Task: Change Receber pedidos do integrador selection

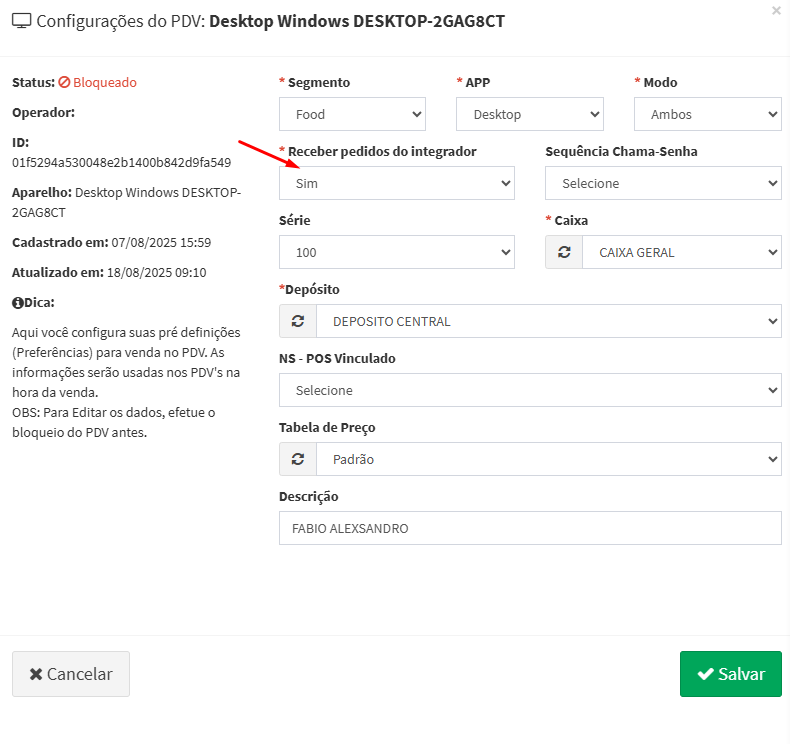Action: pos(396,184)
